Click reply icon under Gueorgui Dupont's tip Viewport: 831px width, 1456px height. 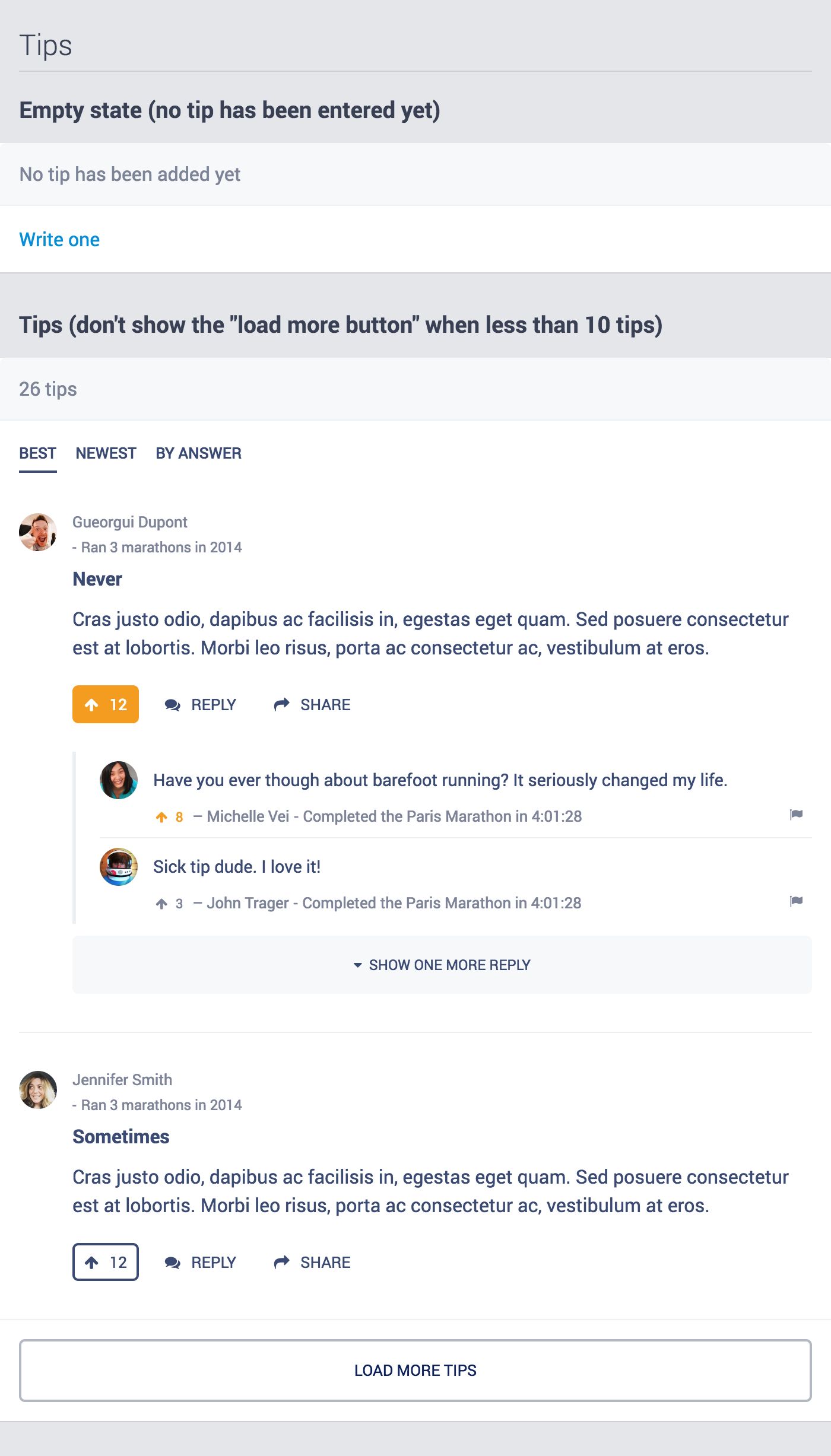click(173, 705)
